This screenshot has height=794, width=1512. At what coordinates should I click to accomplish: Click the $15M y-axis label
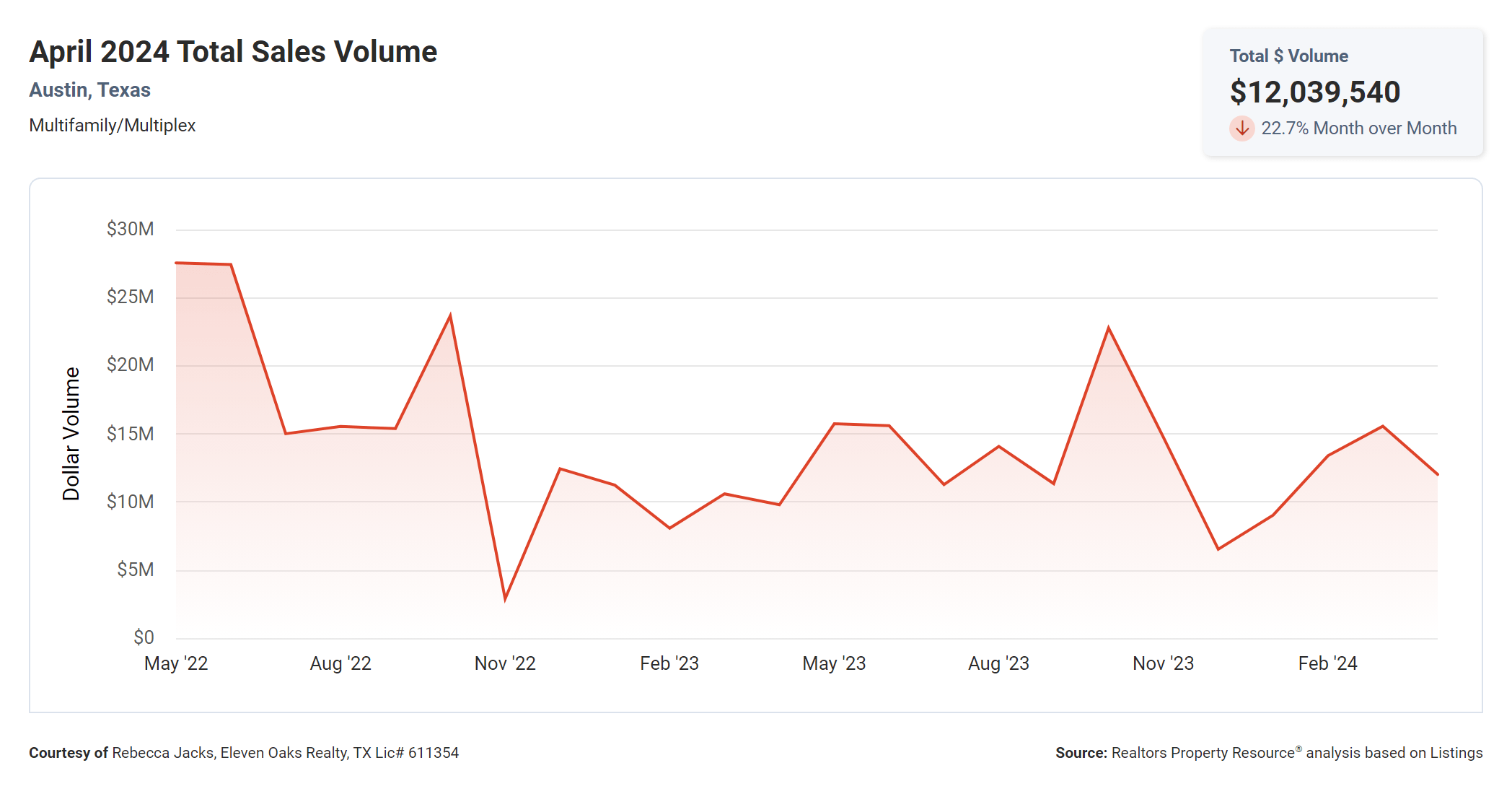130,434
